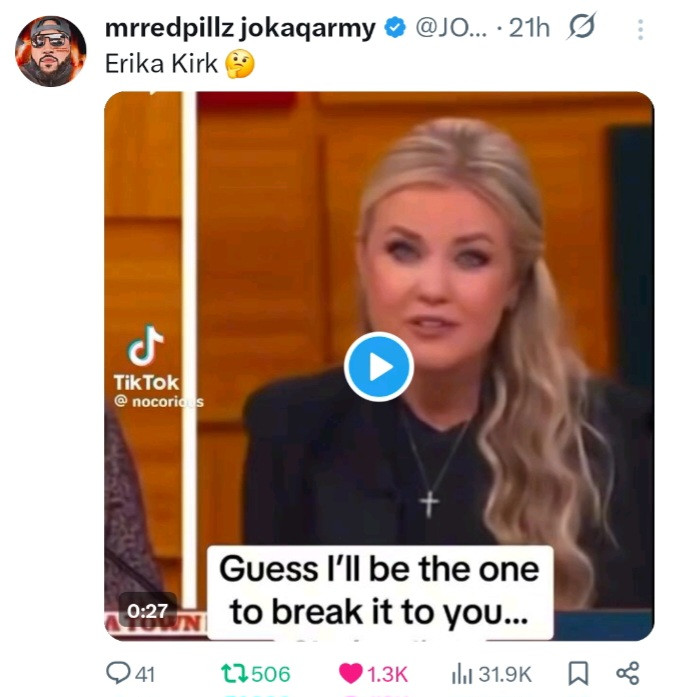Click the display name mrredpillz jokaqarmy
Screen dimensions: 674x697
click(x=240, y=28)
